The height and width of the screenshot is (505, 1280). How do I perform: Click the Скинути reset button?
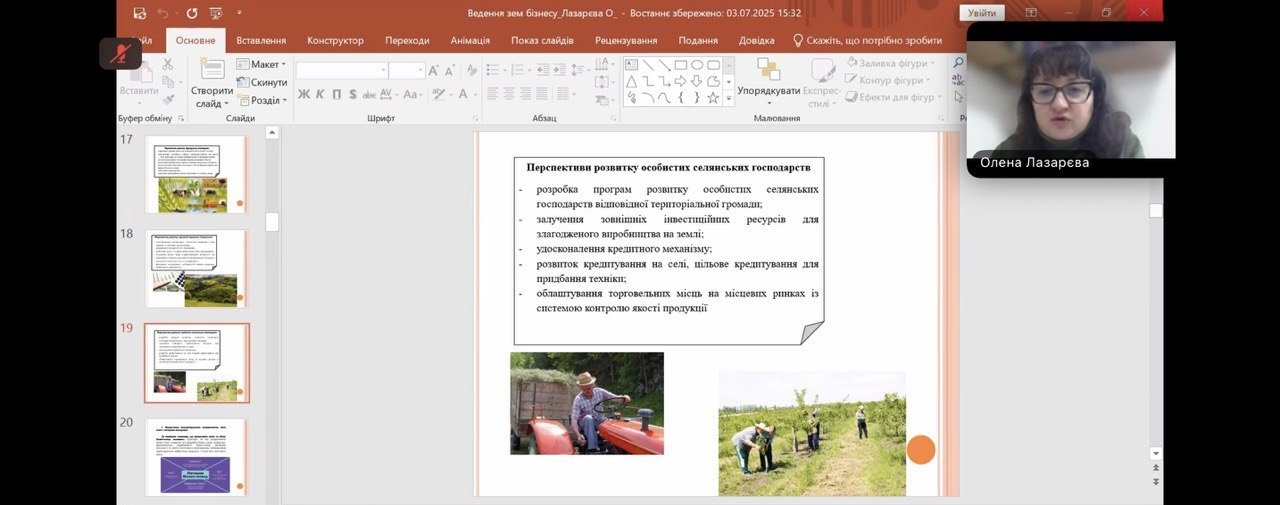[x=262, y=82]
